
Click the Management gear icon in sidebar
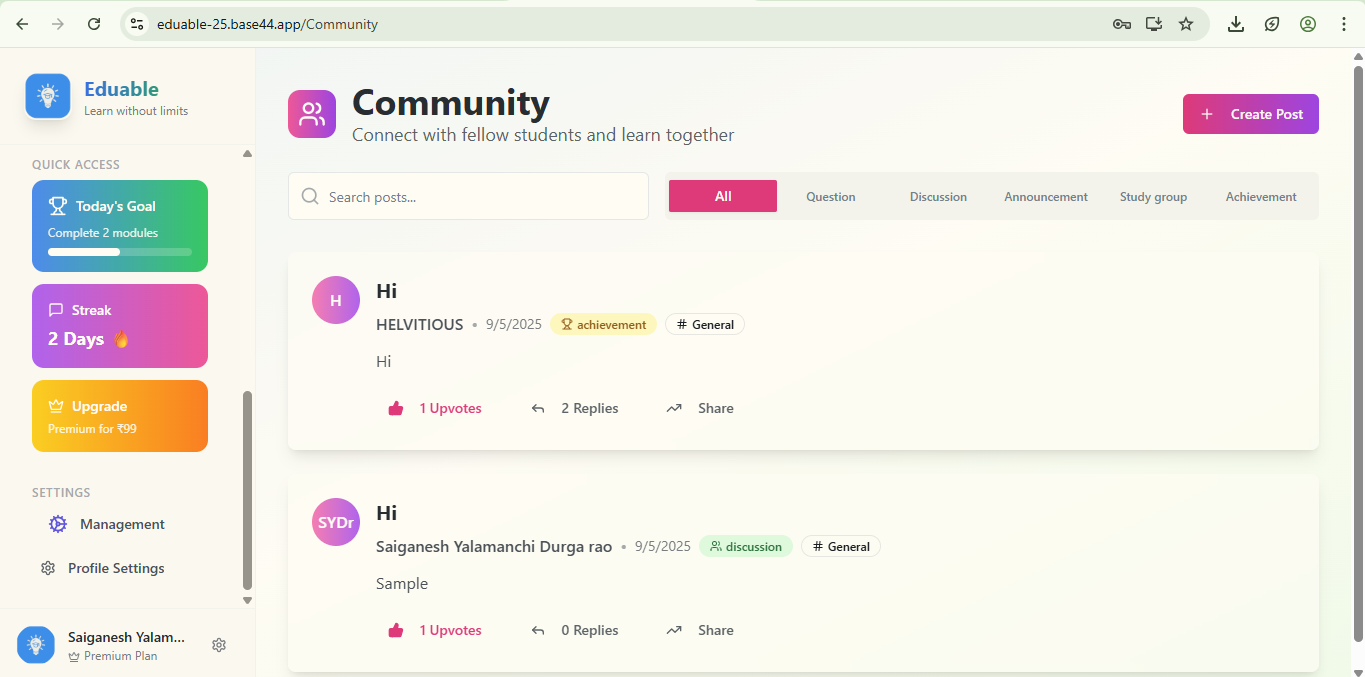click(58, 524)
